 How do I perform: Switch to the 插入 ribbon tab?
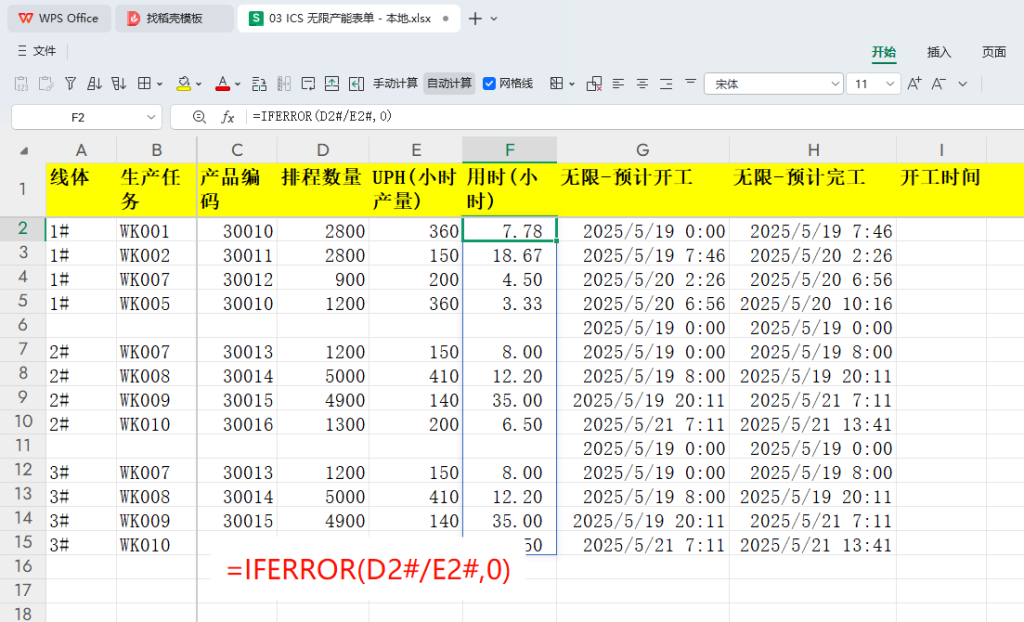[939, 52]
